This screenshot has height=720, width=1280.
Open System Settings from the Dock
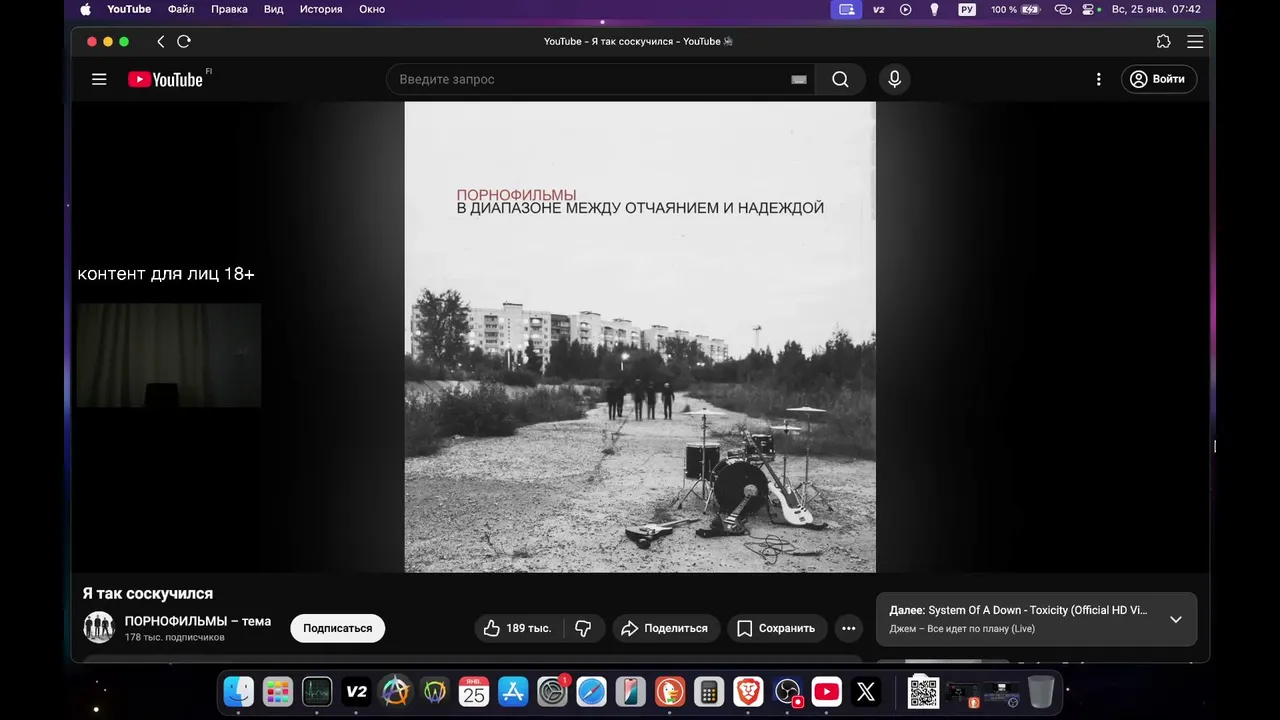[x=552, y=691]
